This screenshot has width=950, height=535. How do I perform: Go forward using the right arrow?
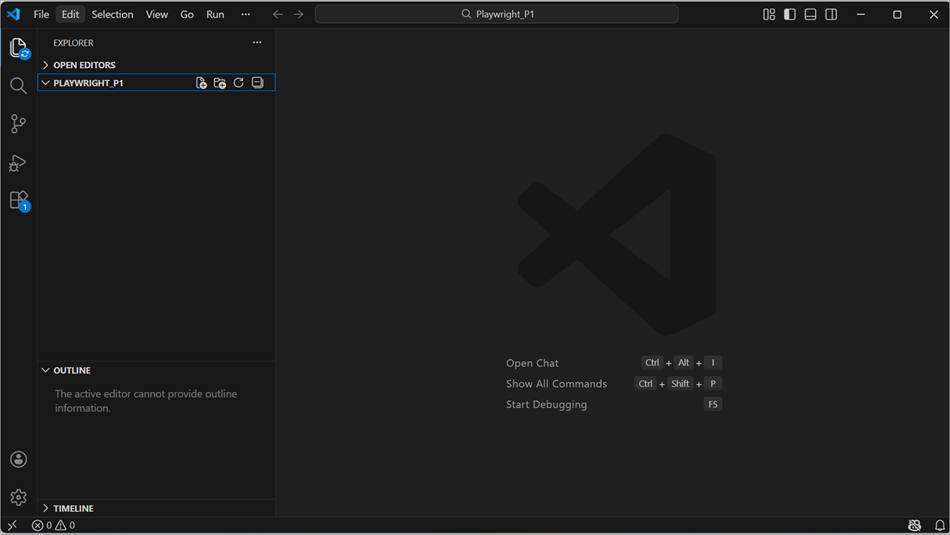tap(298, 14)
